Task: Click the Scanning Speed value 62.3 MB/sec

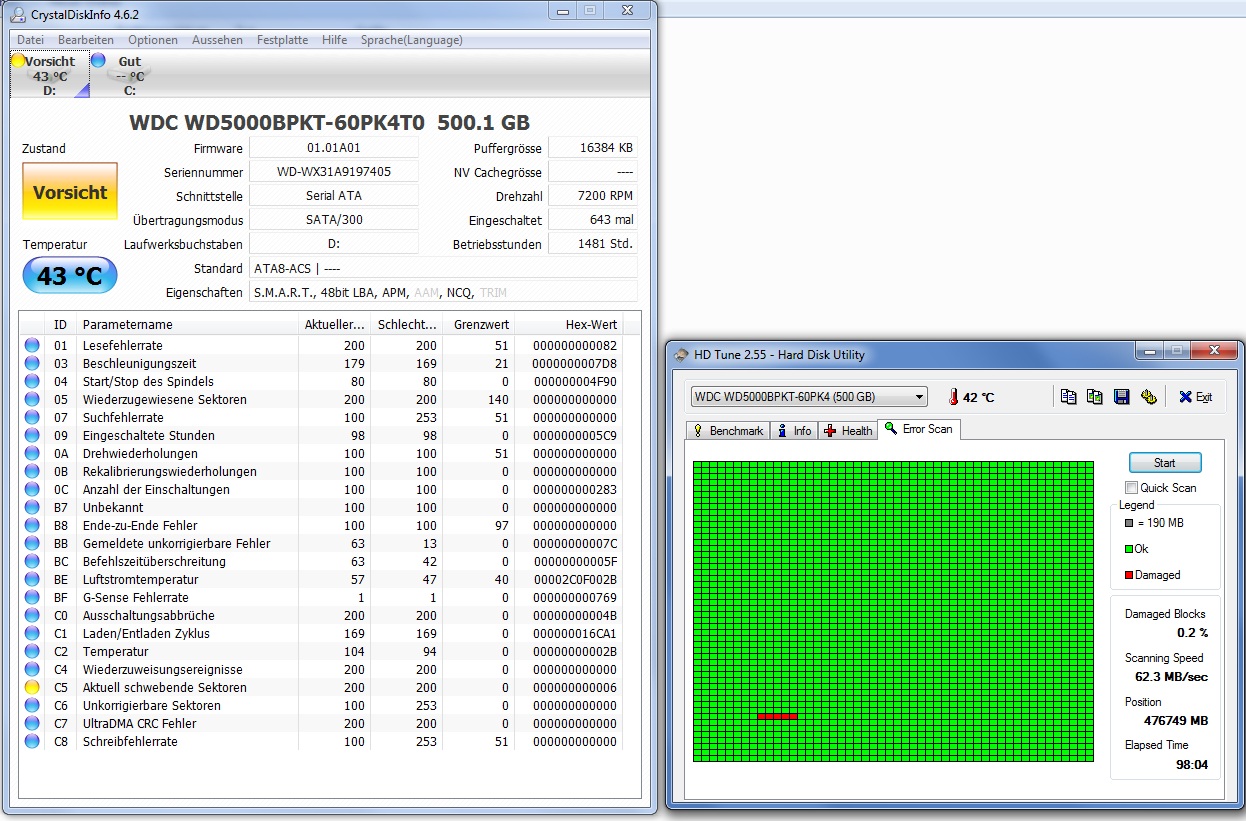Action: [x=1171, y=676]
